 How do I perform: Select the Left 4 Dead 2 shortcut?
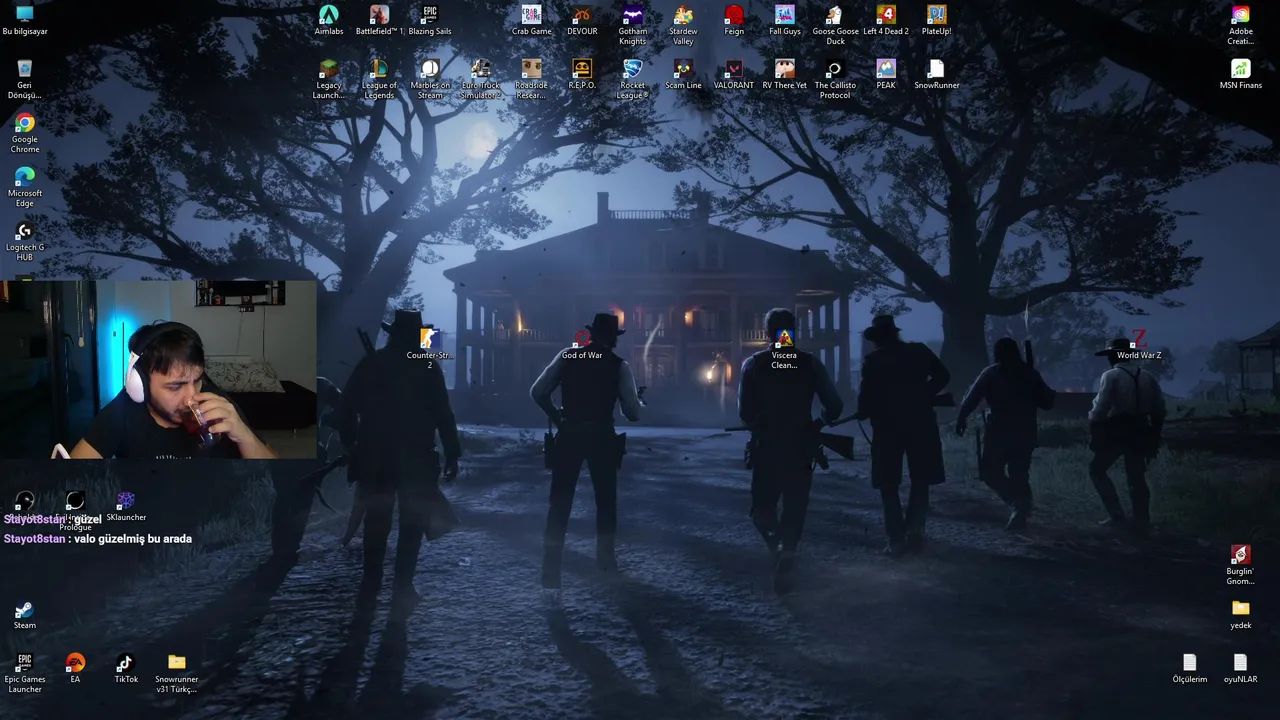886,20
